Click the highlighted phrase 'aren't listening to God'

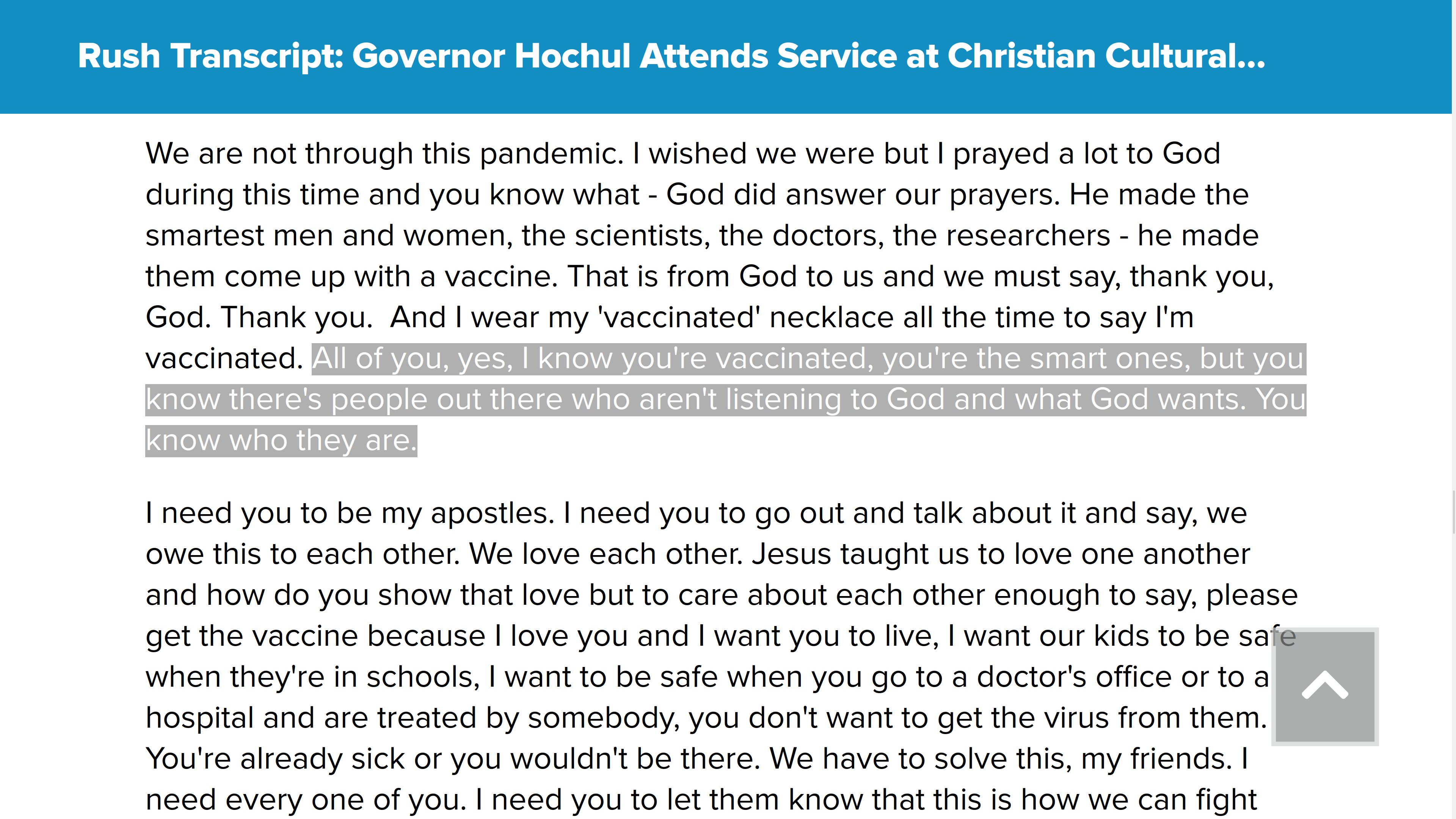(791, 399)
